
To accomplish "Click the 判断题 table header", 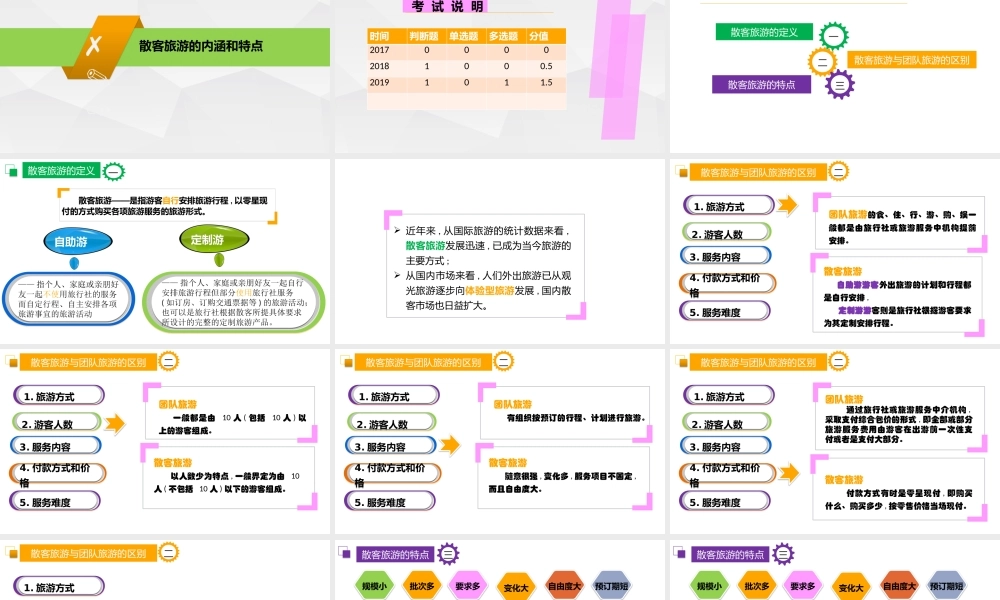I will click(x=427, y=36).
